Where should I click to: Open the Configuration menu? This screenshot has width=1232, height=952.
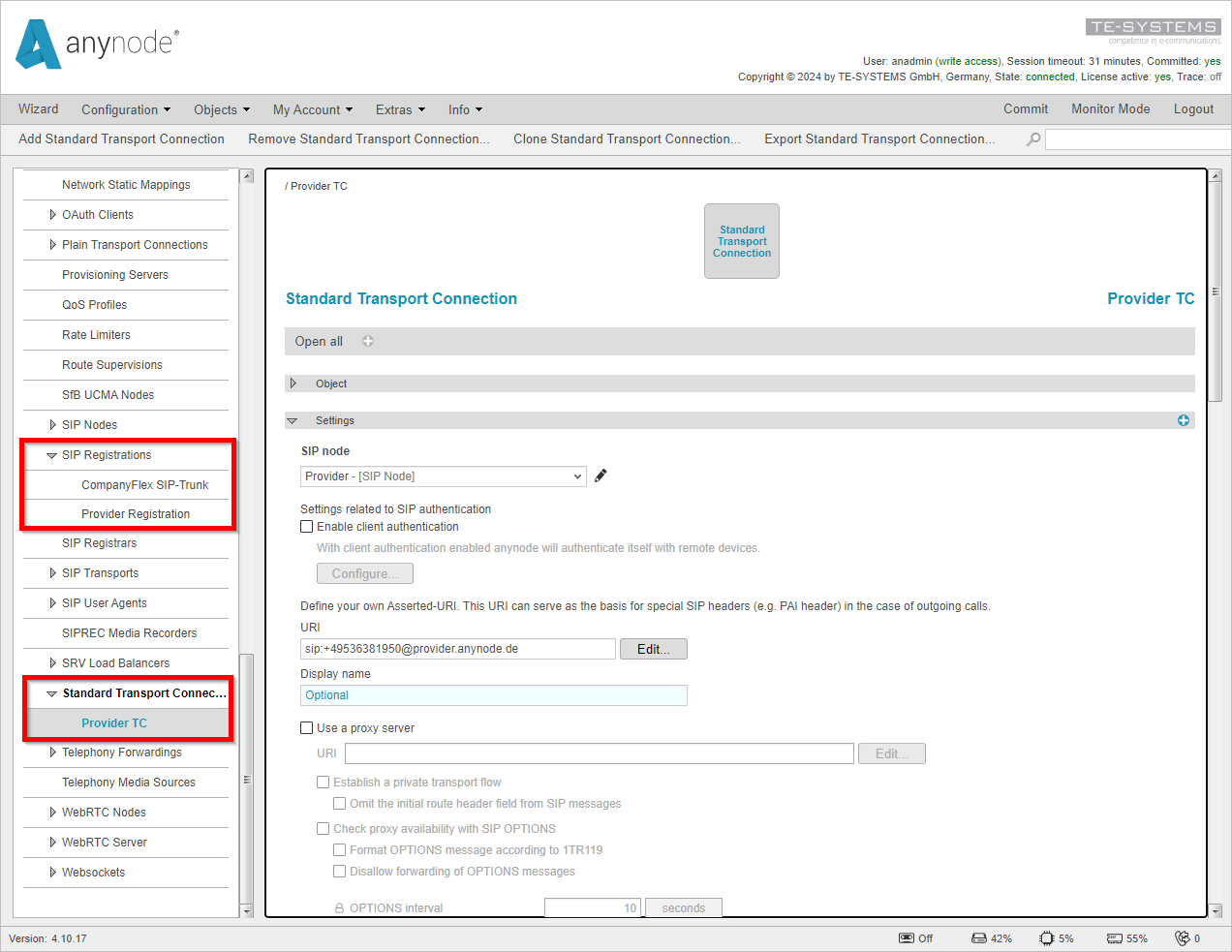click(126, 109)
